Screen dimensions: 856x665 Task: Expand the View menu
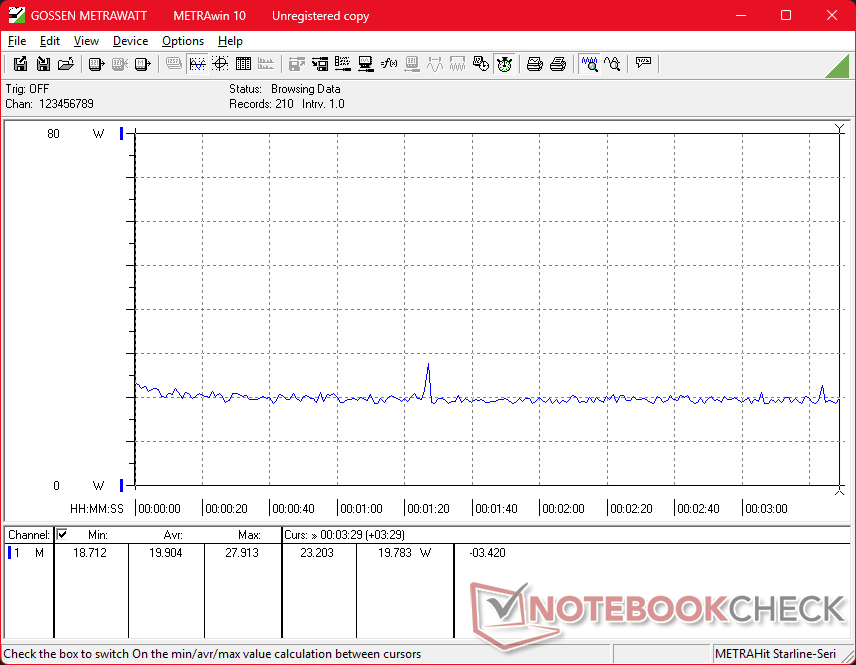[86, 41]
